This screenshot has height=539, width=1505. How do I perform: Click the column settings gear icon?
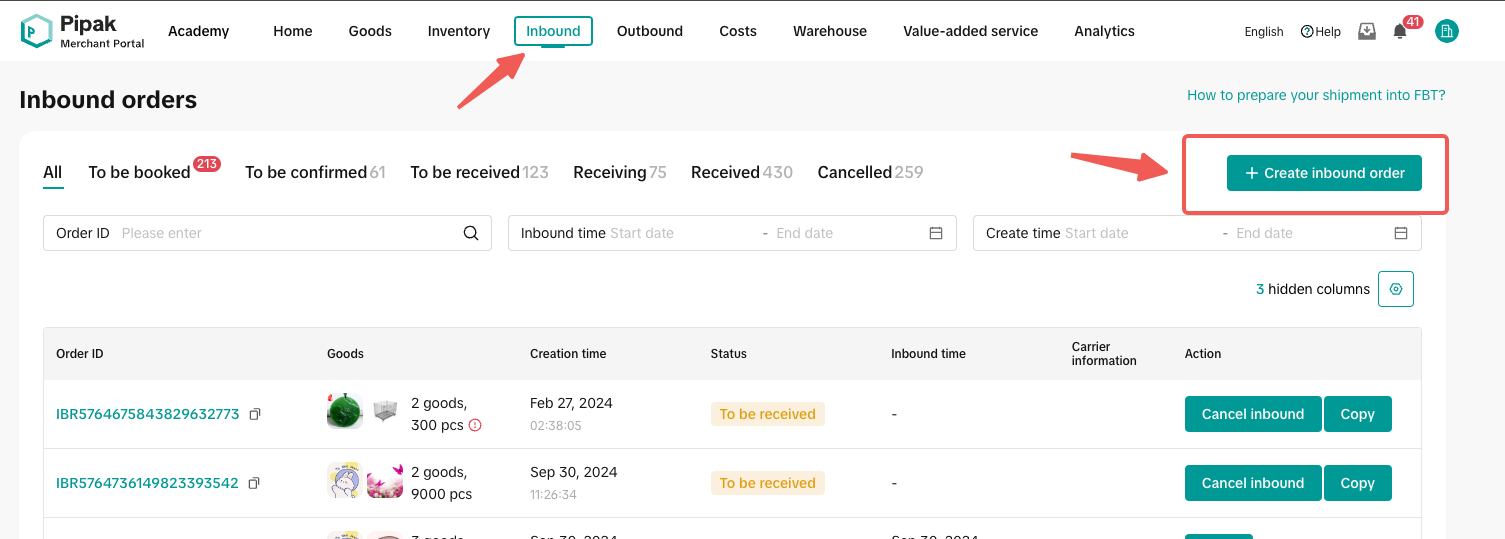(1396, 289)
